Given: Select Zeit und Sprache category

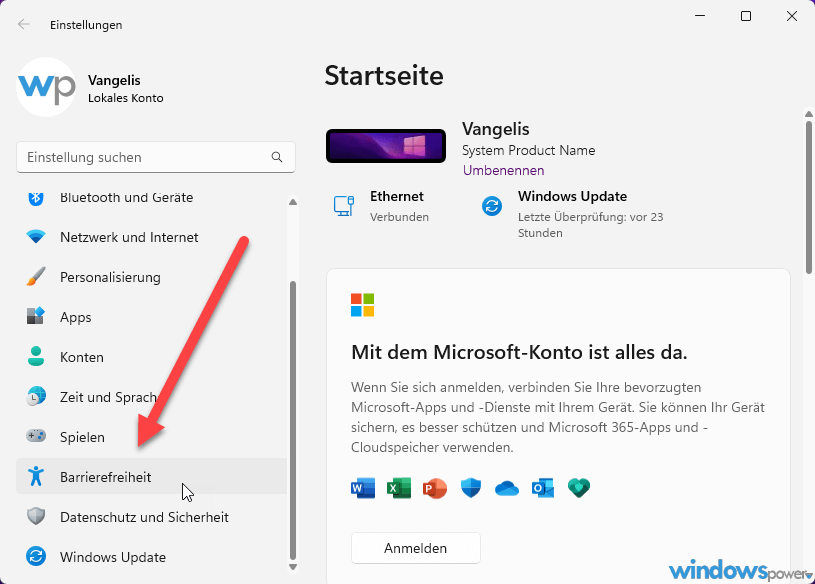Looking at the screenshot, I should (x=151, y=397).
